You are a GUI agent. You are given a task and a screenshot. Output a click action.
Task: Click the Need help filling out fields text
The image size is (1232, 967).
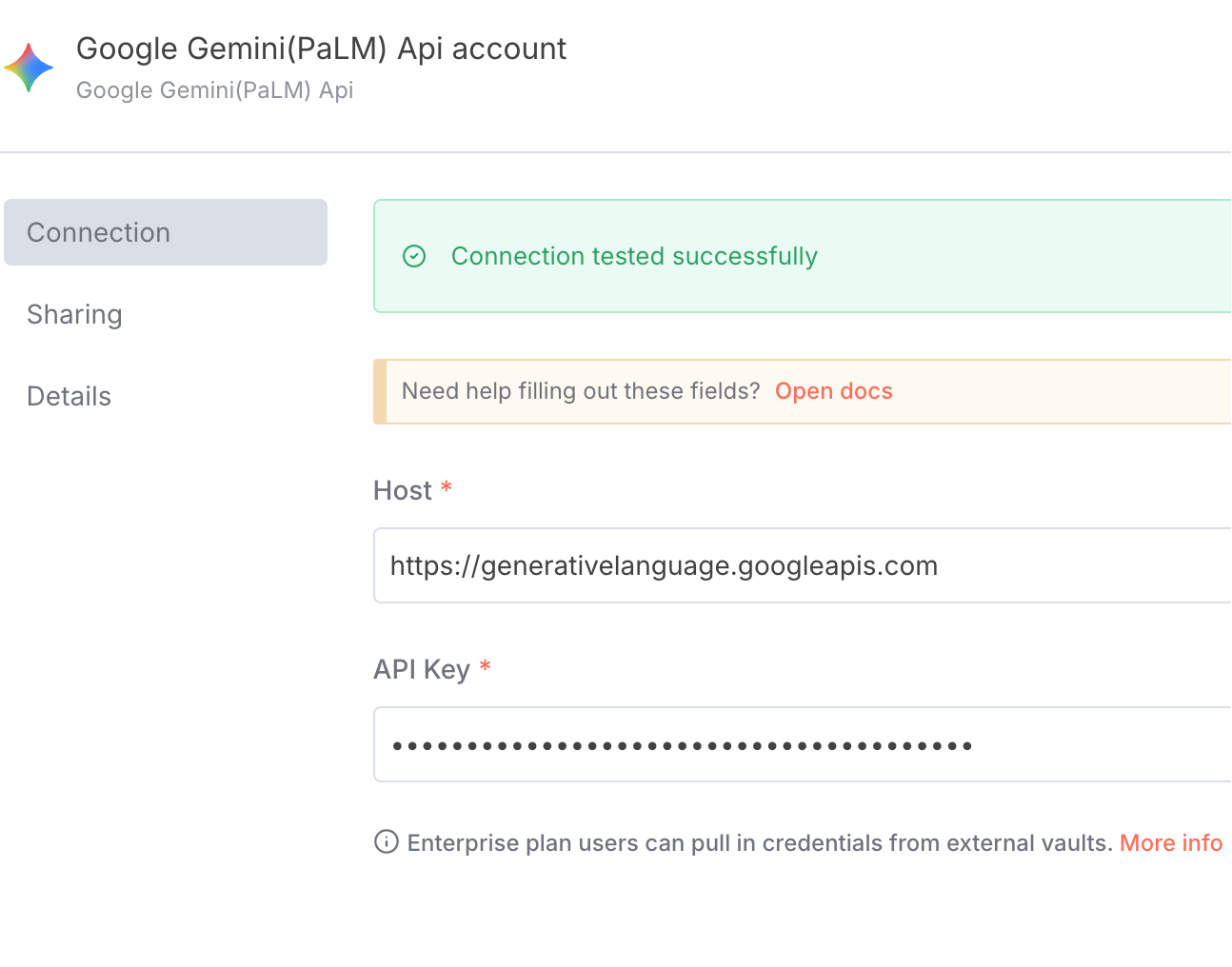pos(581,391)
